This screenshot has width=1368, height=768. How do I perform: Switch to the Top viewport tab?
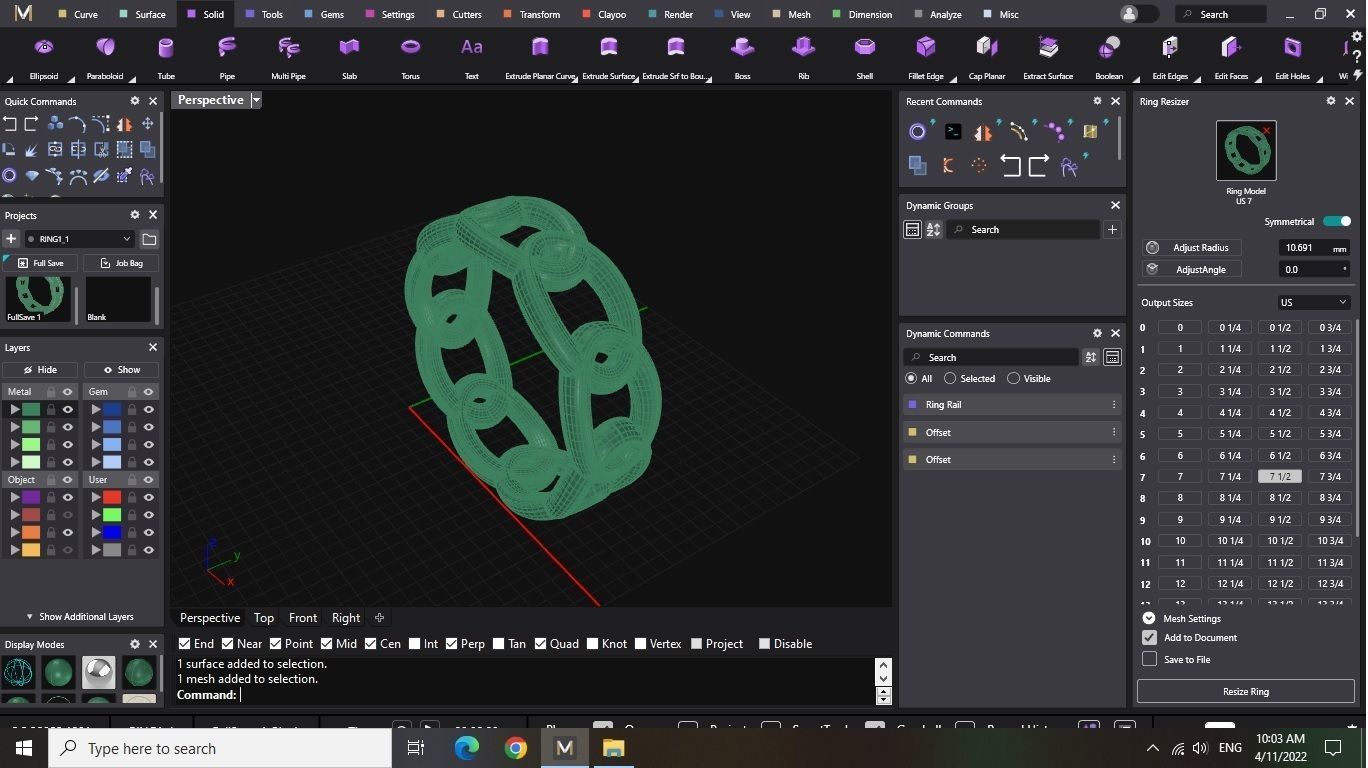[264, 618]
